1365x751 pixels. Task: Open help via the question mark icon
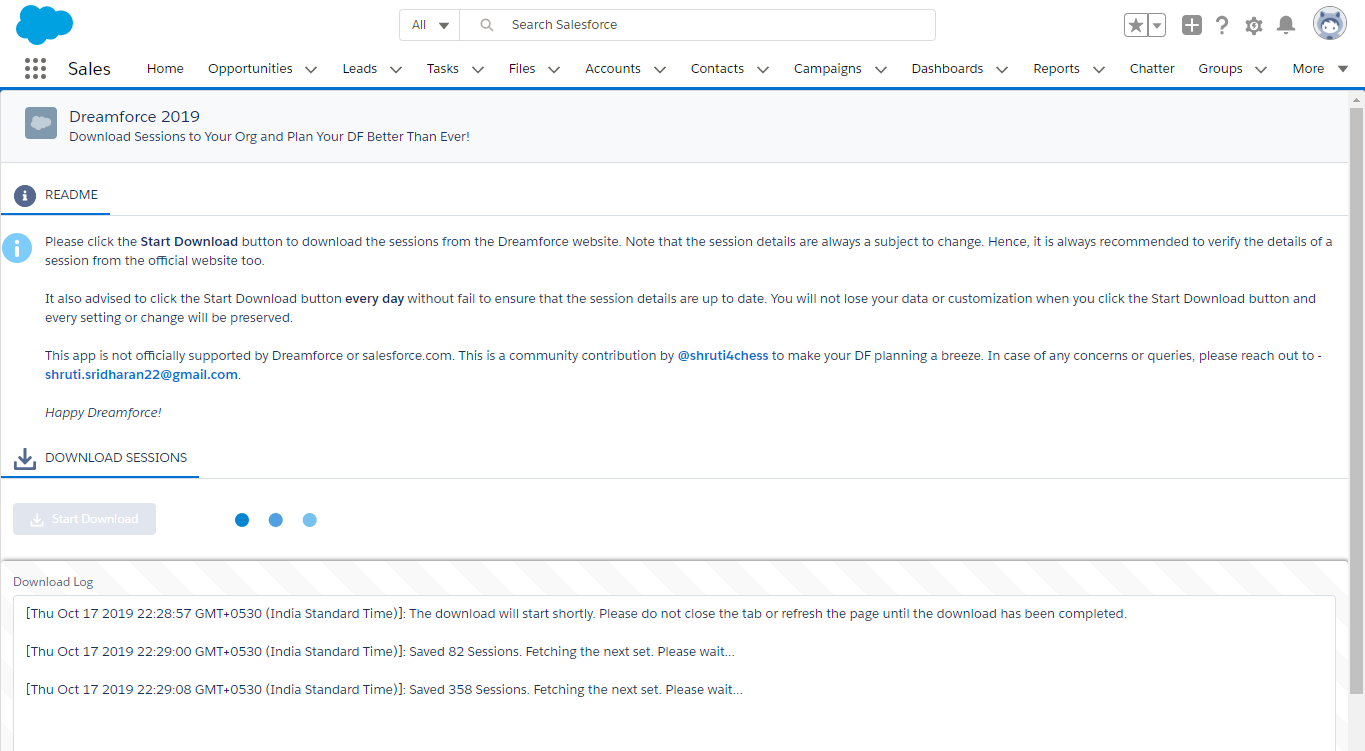pos(1222,25)
